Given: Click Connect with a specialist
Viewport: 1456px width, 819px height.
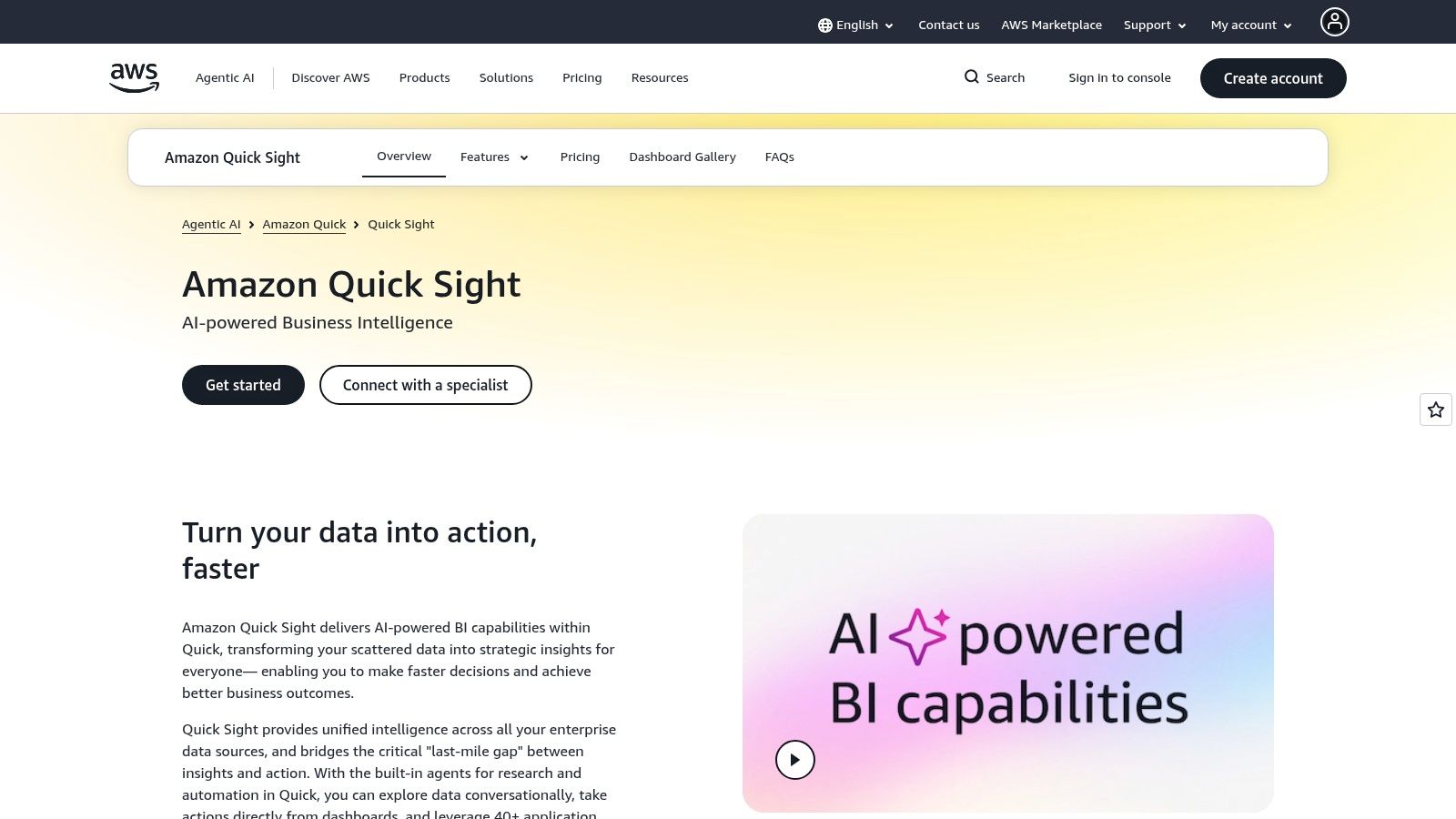Looking at the screenshot, I should click(425, 385).
